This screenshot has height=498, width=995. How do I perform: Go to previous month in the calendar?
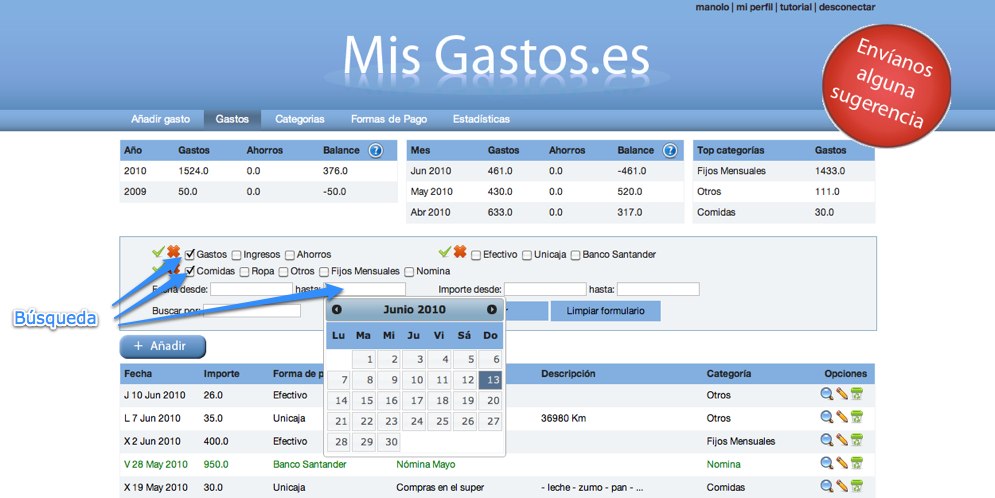[x=337, y=310]
